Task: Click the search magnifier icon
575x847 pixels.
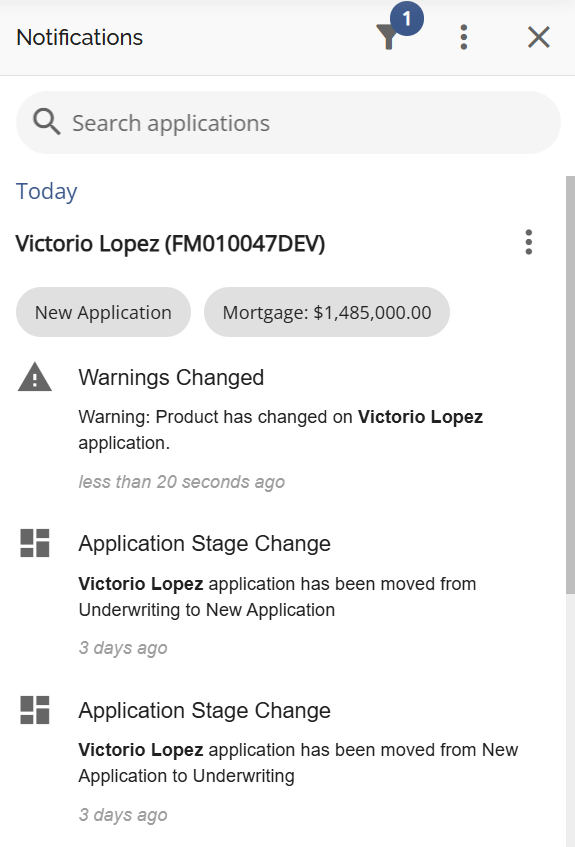Action: 46,122
